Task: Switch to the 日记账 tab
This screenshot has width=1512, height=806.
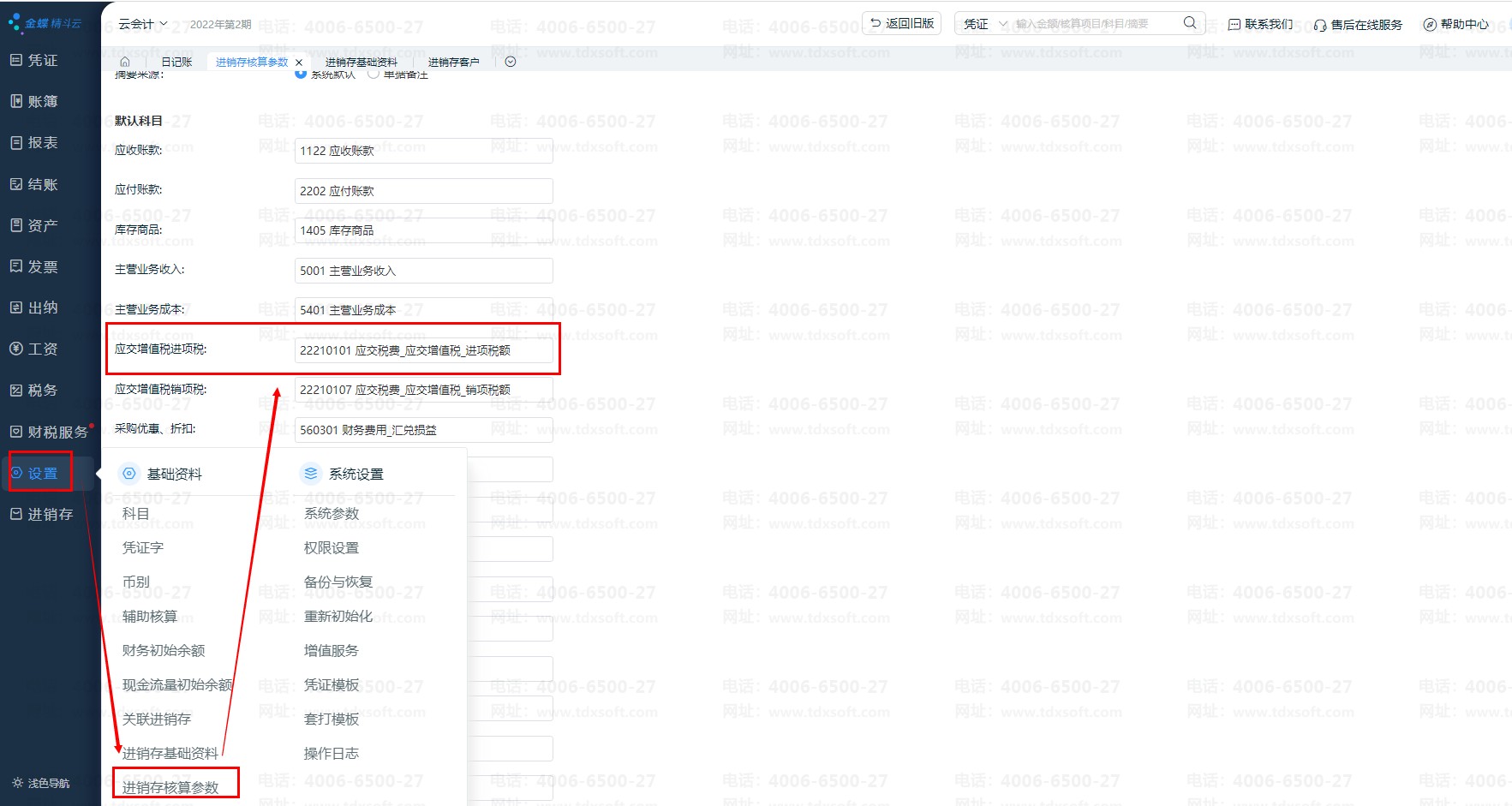Action: coord(176,62)
